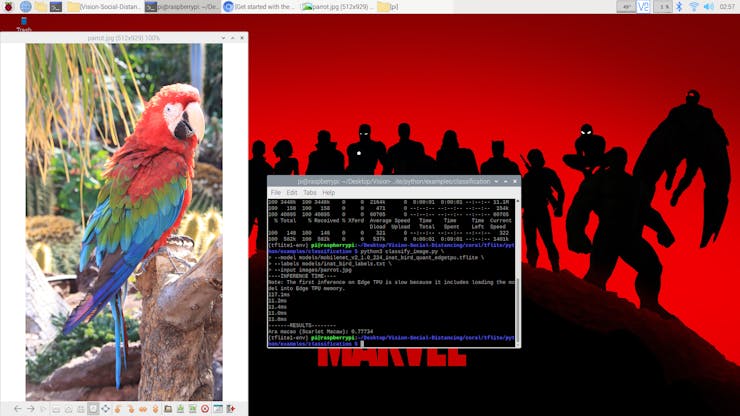This screenshot has width=740, height=416.
Task: Open Wi-Fi network tray menu
Action: [694, 7]
